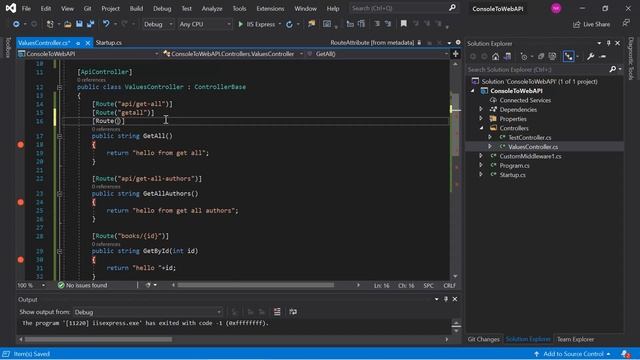Click the Collapse All icon in Solution Explorer
Image resolution: width=640 pixels, height=360 pixels.
tap(540, 56)
